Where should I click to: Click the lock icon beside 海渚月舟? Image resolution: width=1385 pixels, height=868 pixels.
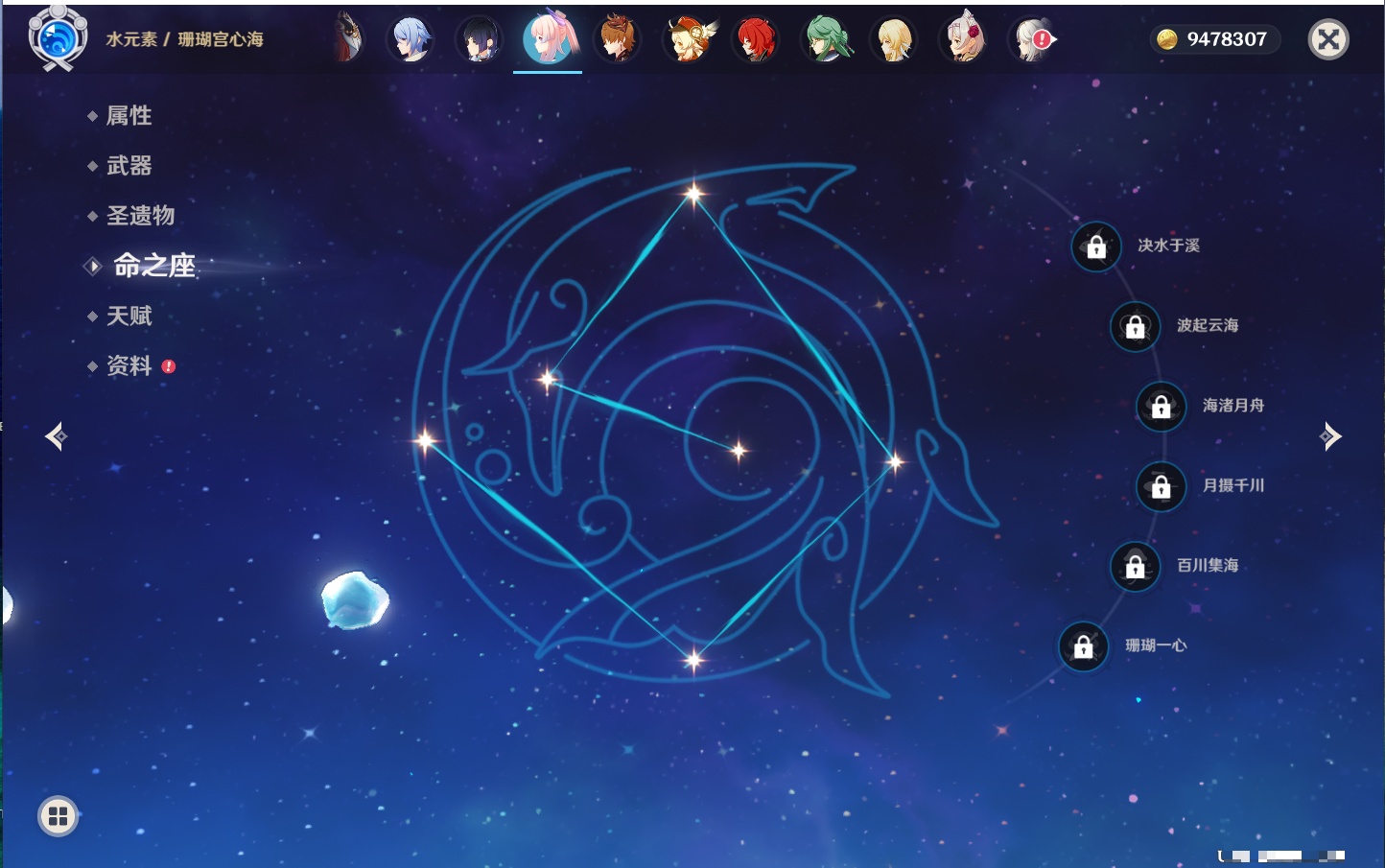tap(1161, 406)
